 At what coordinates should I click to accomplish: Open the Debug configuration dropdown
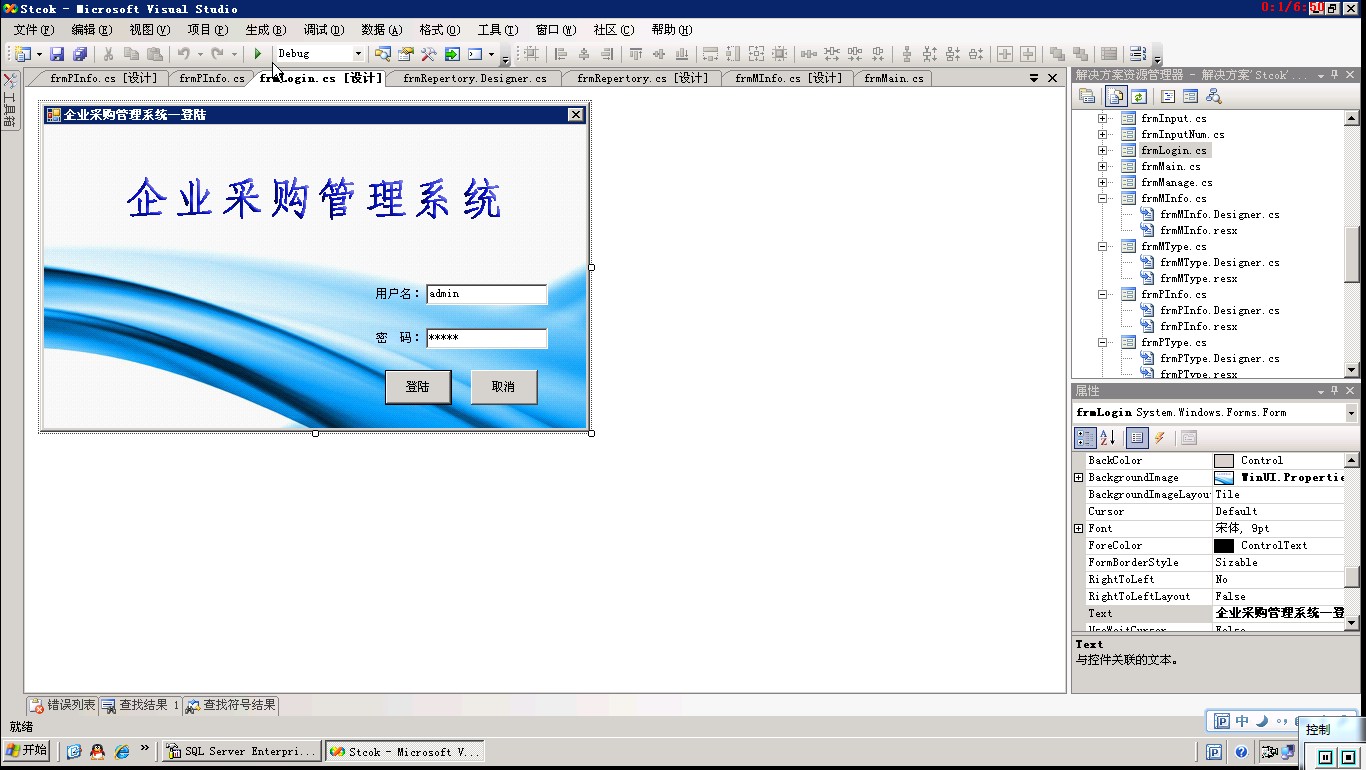pos(358,54)
